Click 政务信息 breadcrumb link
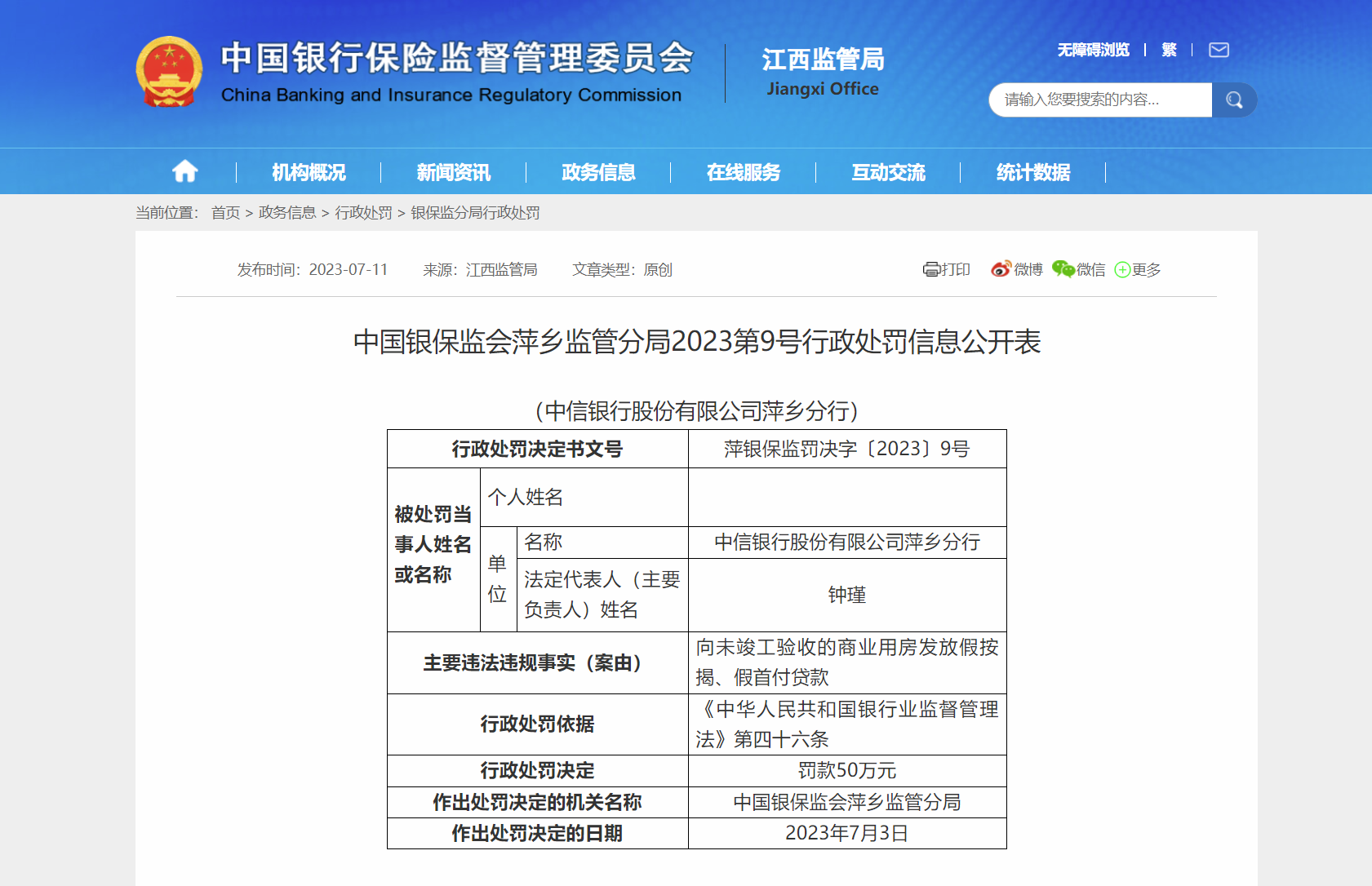Screen dimensions: 1372x886 click(287, 213)
